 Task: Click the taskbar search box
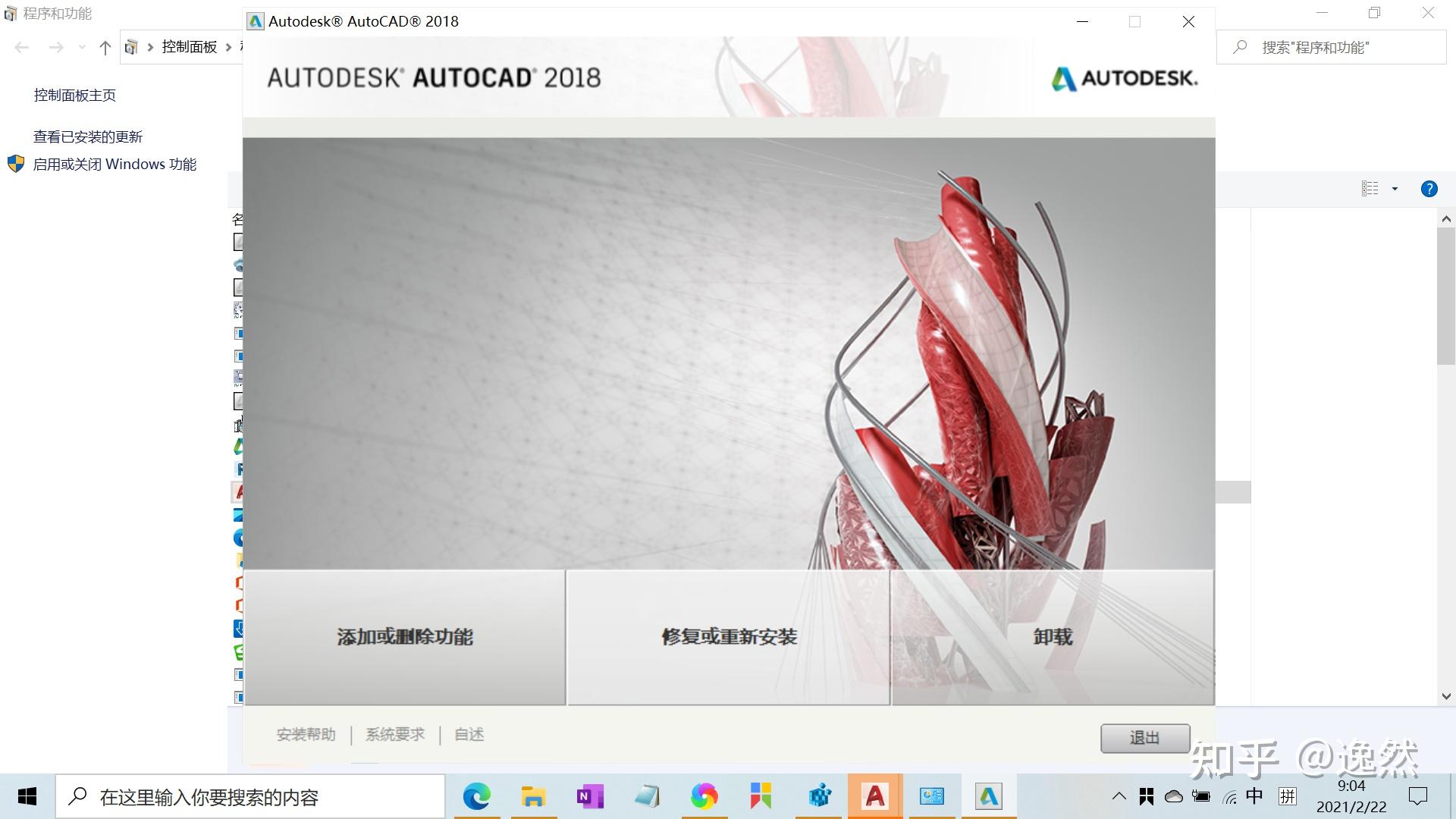point(251,796)
